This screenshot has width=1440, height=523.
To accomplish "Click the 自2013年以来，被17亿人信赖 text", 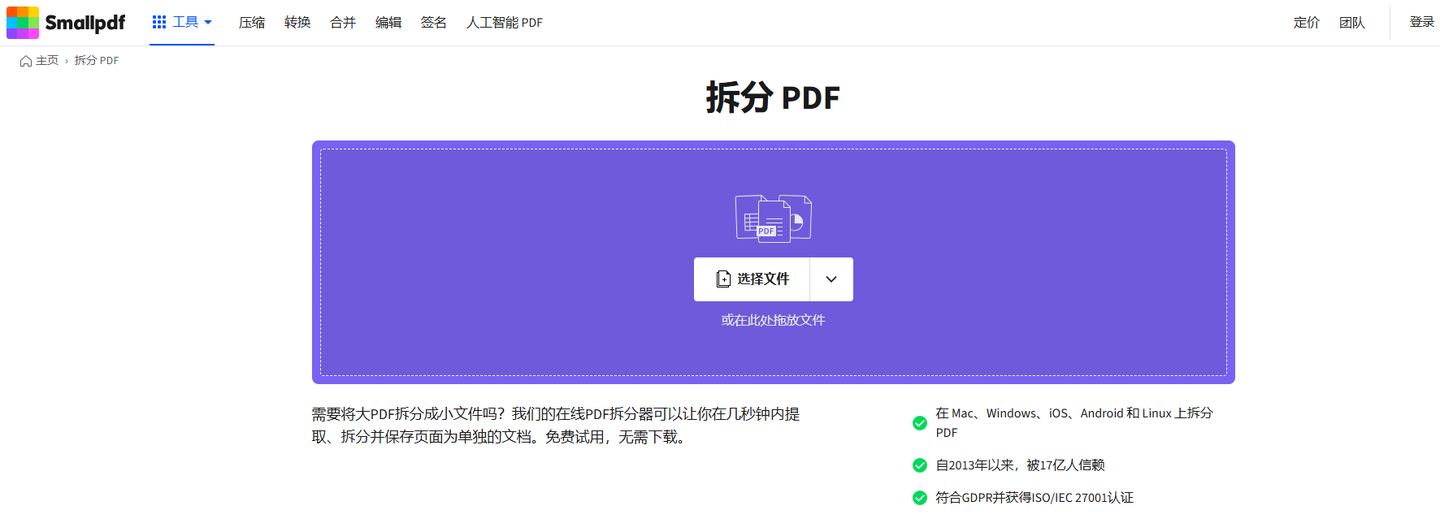I will [x=1020, y=465].
